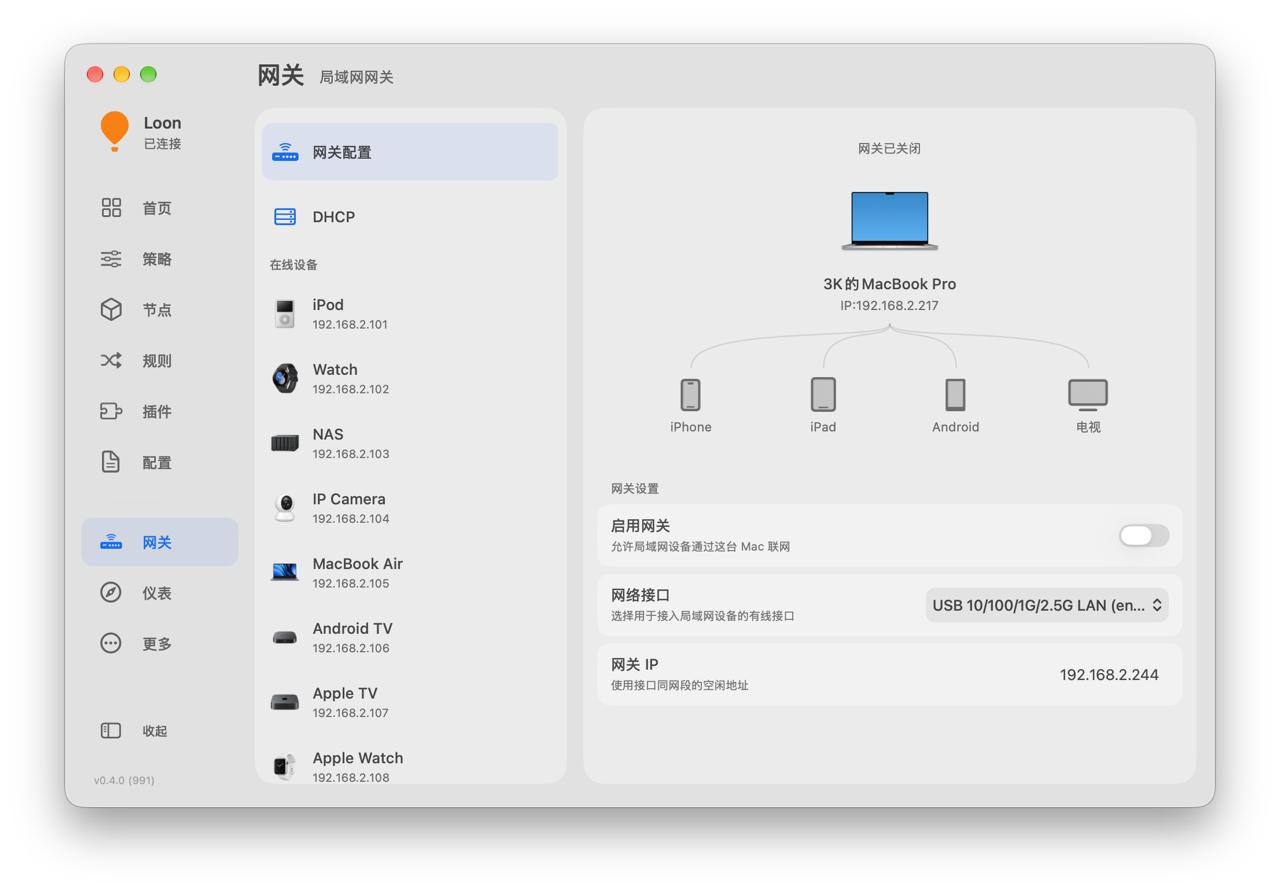Image resolution: width=1280 pixels, height=893 pixels.
Task: Open the 策略 sidebar label
Action: pyautogui.click(x=157, y=259)
